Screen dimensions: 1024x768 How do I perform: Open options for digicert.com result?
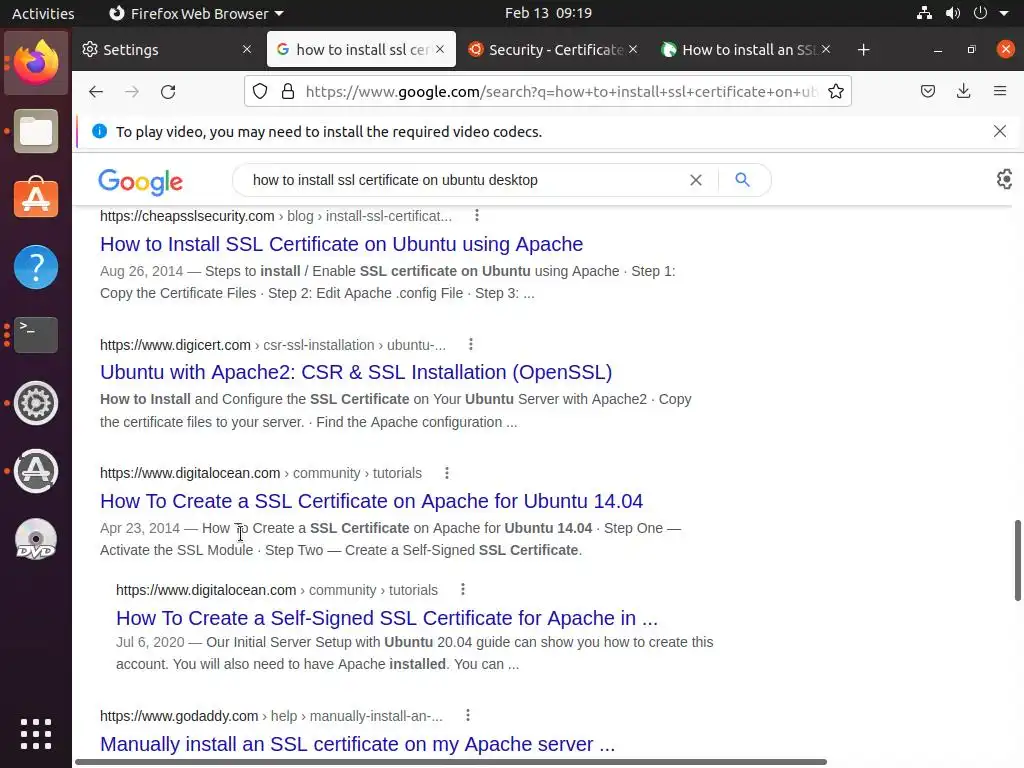tap(471, 344)
